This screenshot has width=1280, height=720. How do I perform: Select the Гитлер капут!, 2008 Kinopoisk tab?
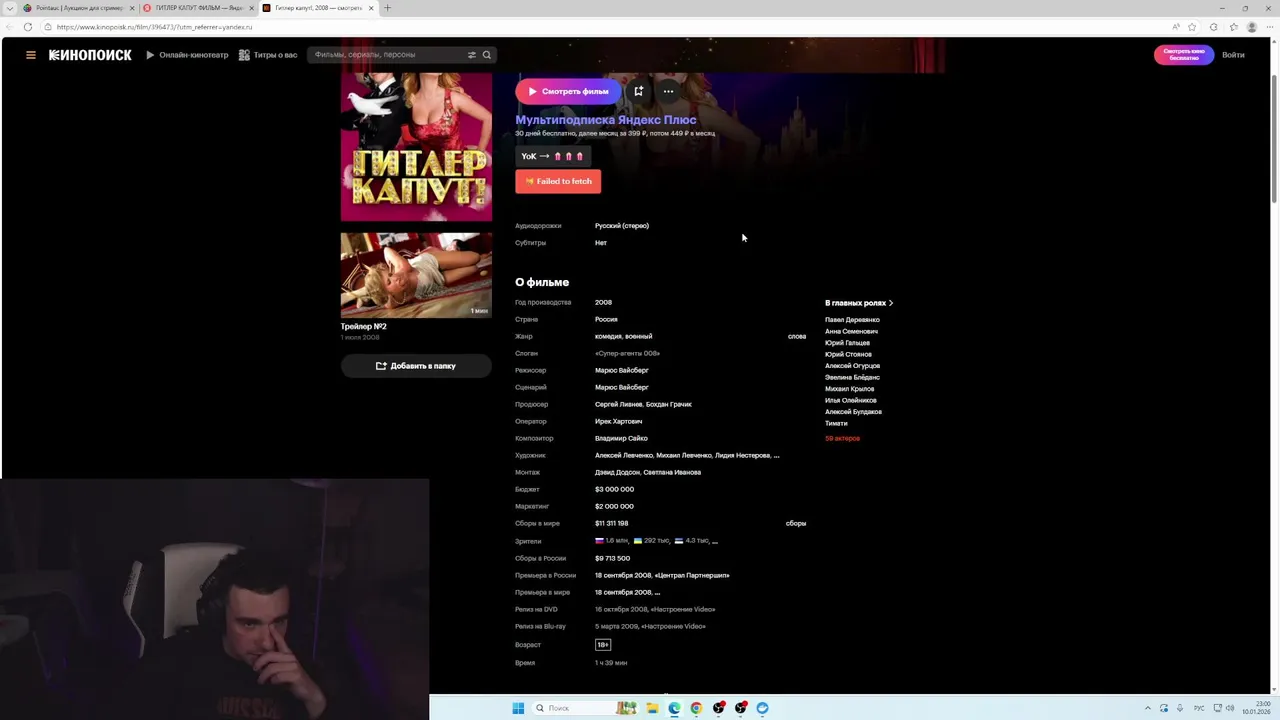pyautogui.click(x=318, y=8)
